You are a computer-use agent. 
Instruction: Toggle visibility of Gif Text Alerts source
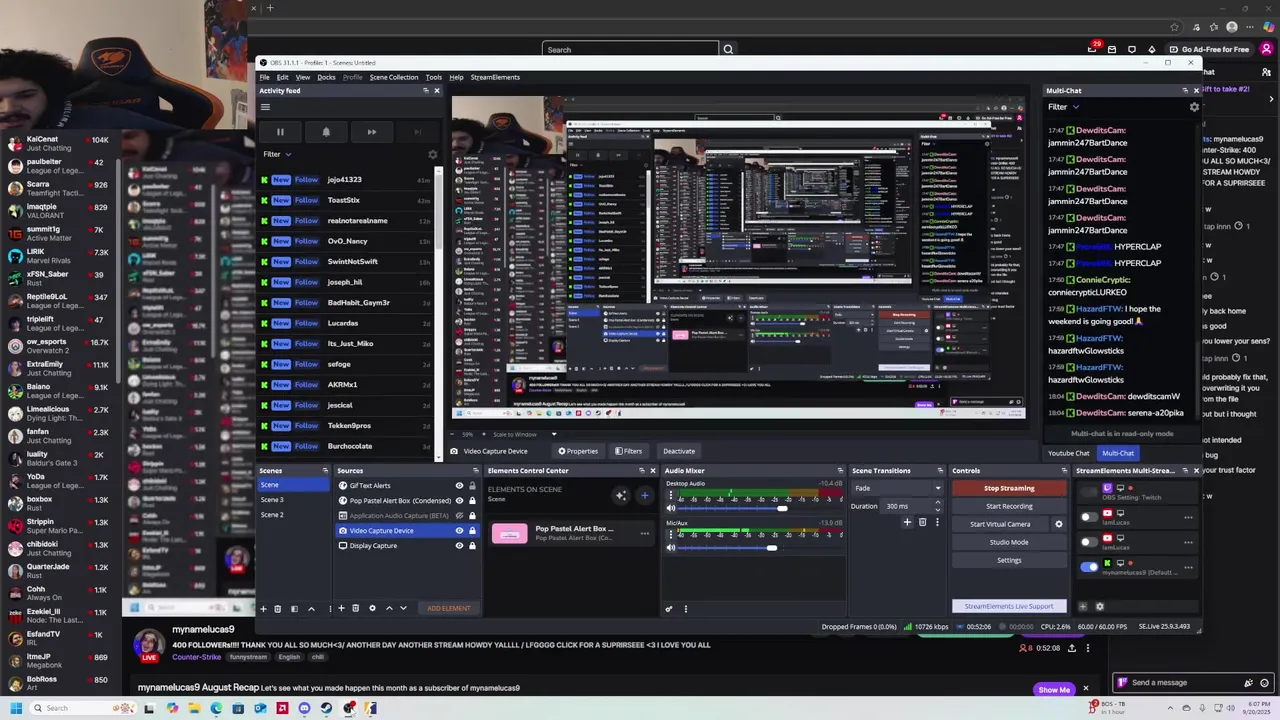tap(459, 486)
